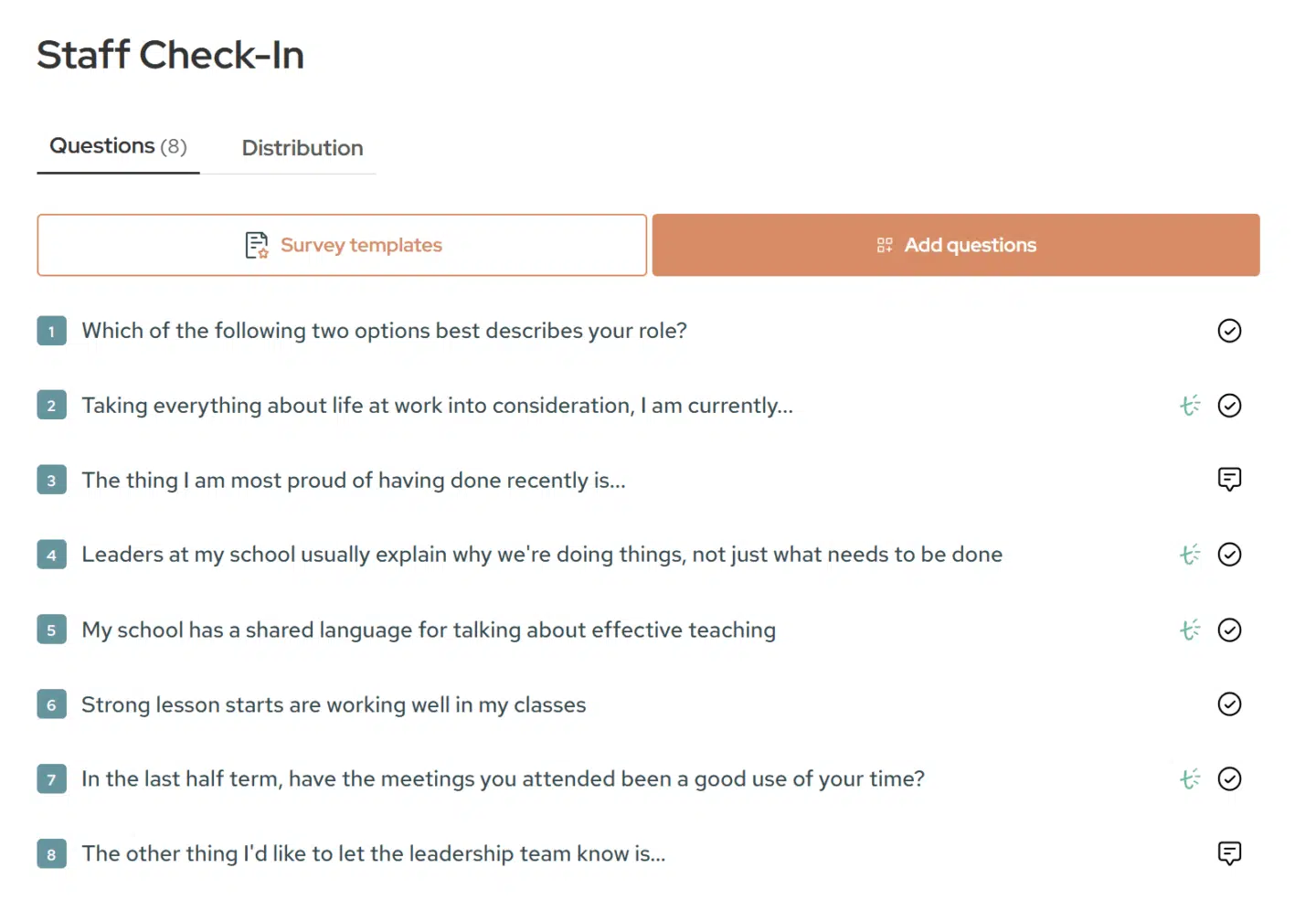Image resolution: width=1316 pixels, height=921 pixels.
Task: Click the checkmark icon on question 6
Action: [1229, 704]
